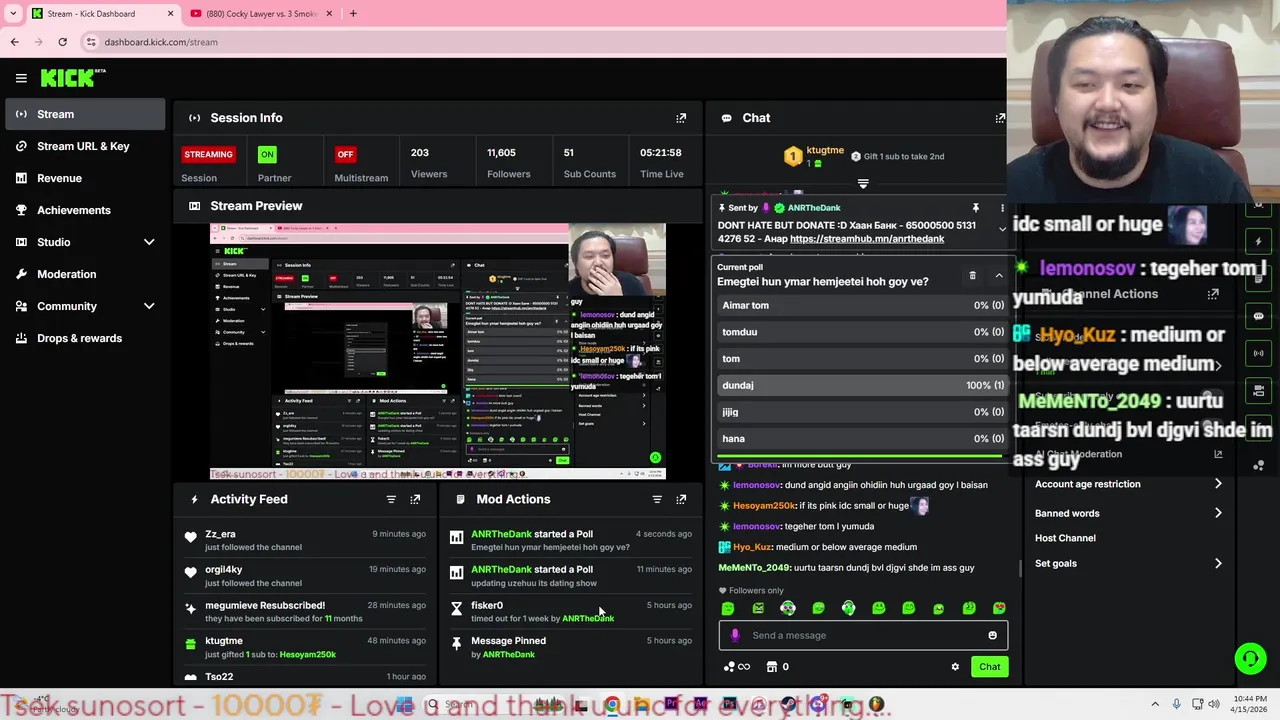Image resolution: width=1280 pixels, height=720 pixels.
Task: Select the jijig poll option
Action: (862, 412)
